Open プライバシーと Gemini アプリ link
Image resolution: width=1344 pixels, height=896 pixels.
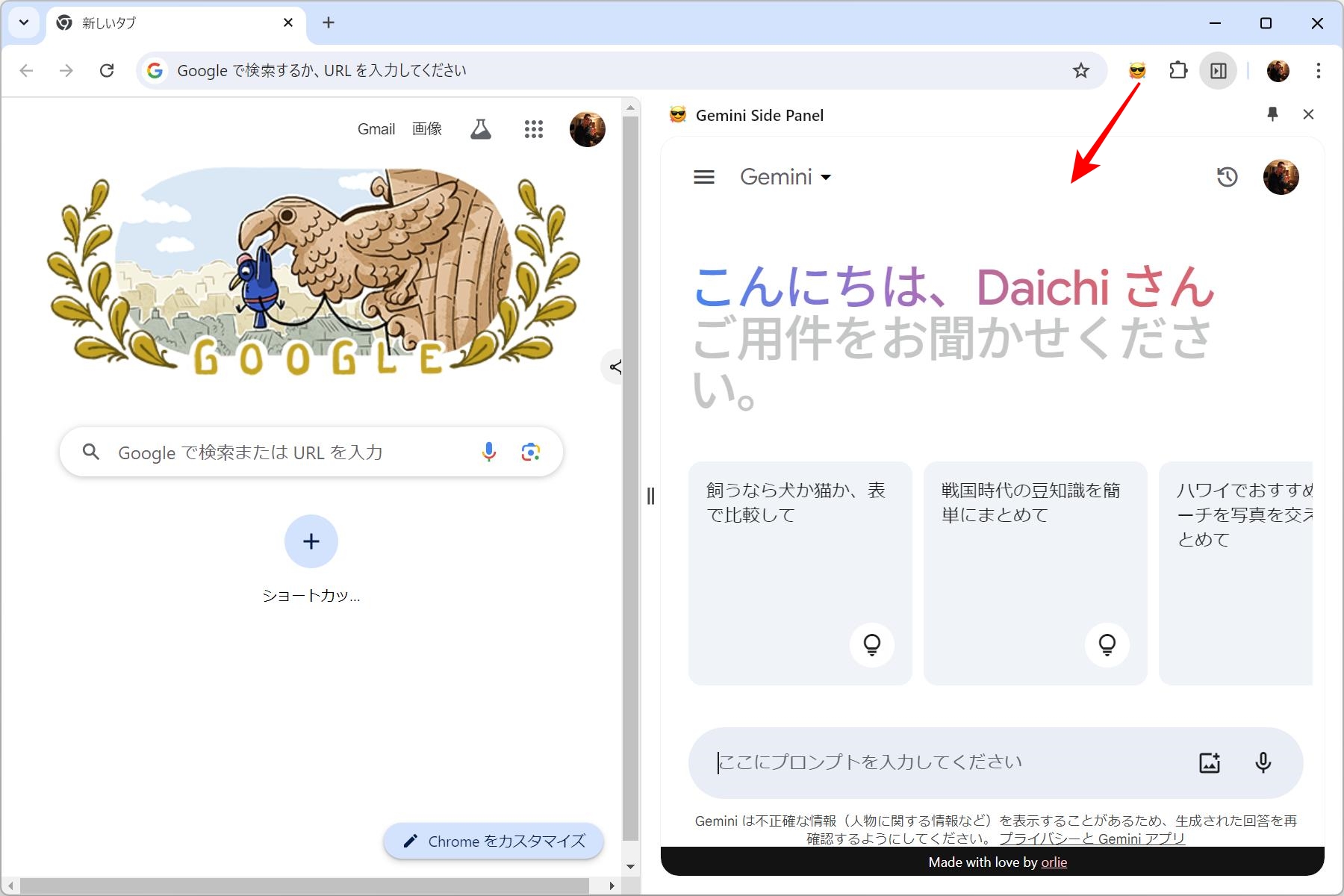click(x=1092, y=839)
